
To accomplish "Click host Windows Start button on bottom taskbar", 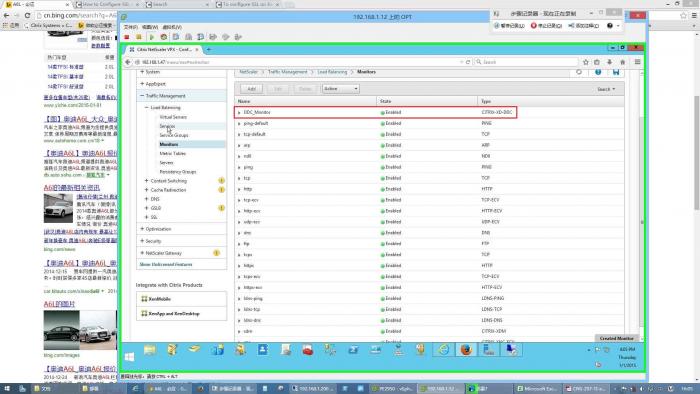I will [x=7, y=389].
